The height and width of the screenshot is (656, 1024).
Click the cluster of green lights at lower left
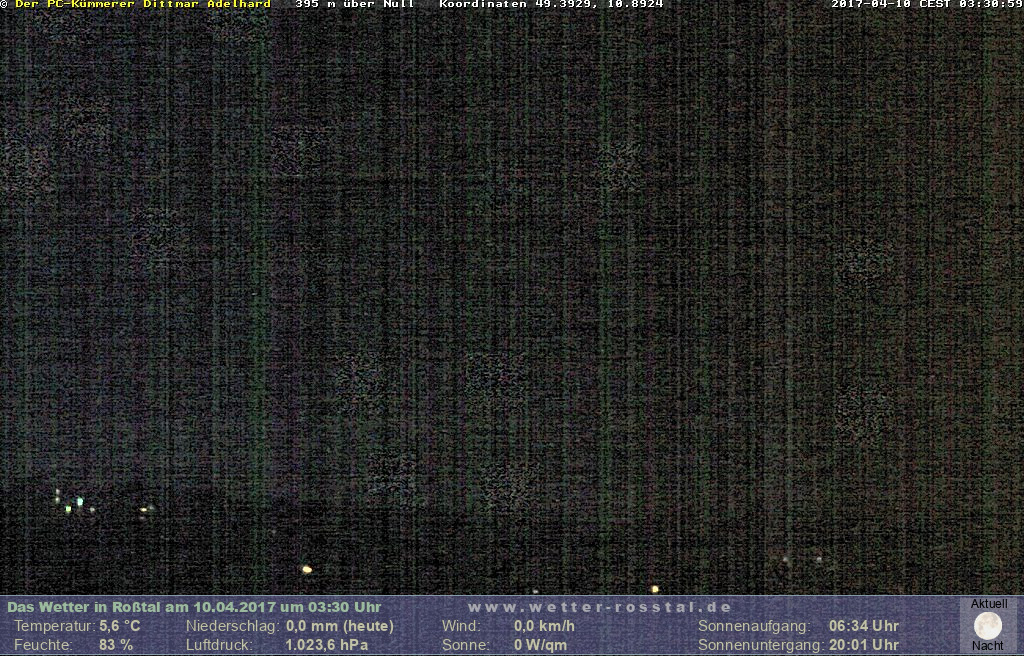tap(72, 503)
